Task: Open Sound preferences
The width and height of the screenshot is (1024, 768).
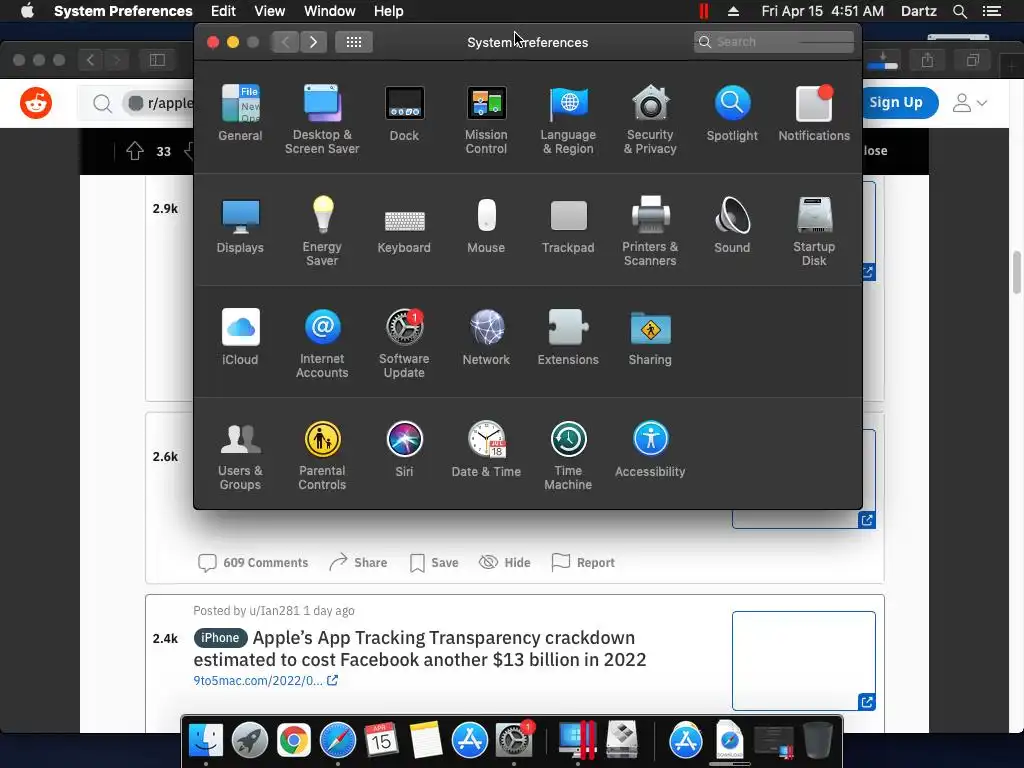Action: point(732,225)
